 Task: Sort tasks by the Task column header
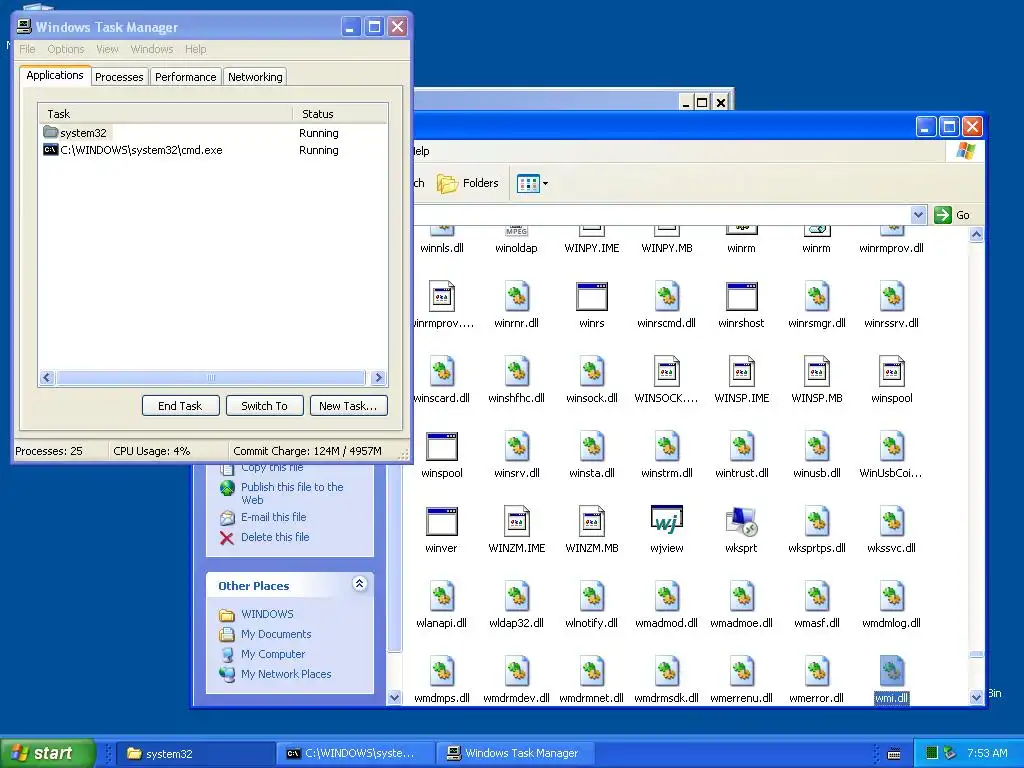[165, 114]
